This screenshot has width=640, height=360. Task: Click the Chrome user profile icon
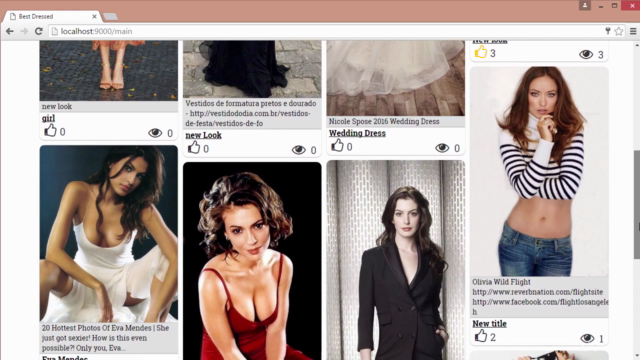point(585,5)
